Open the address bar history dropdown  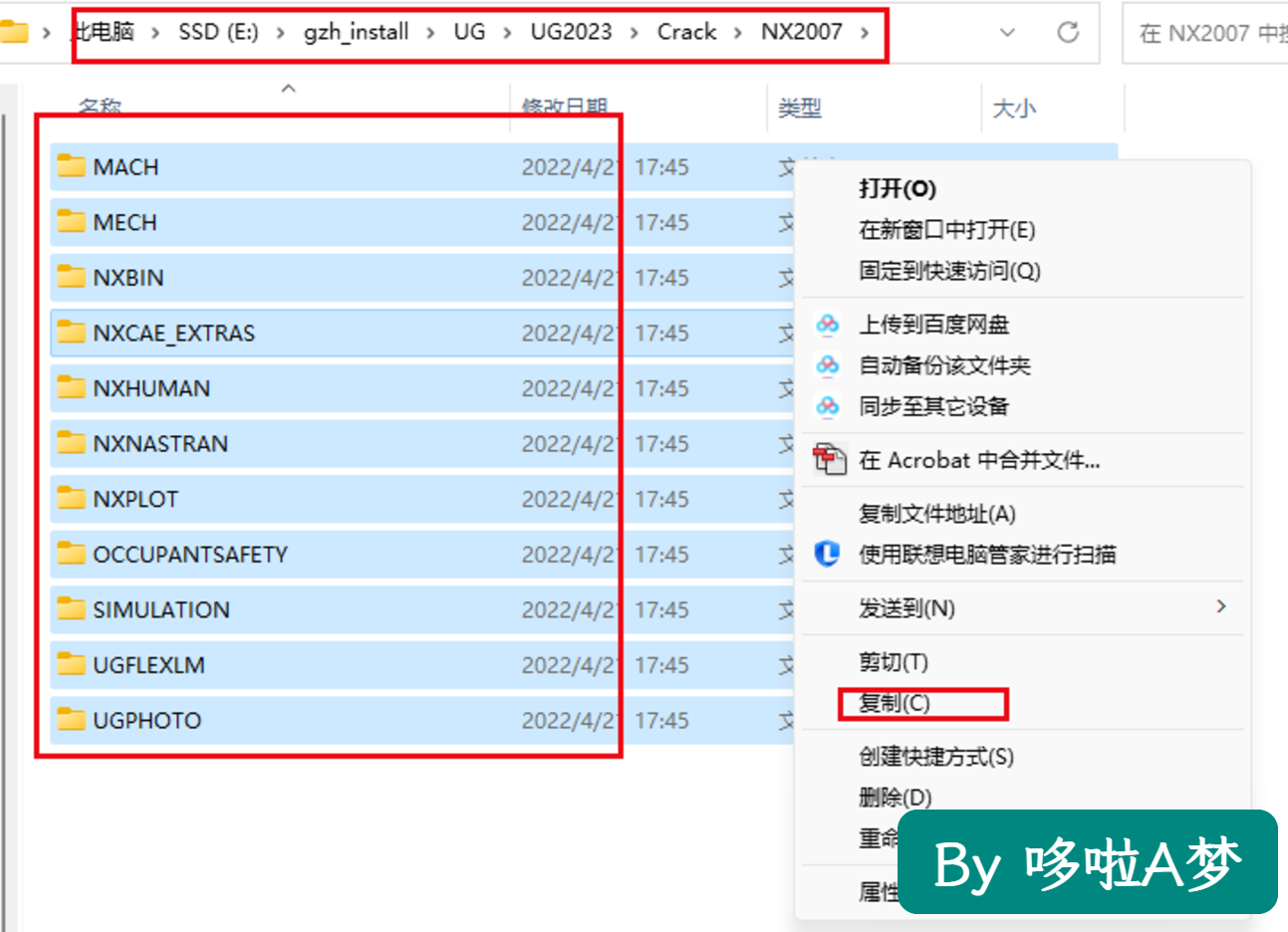click(x=1007, y=33)
